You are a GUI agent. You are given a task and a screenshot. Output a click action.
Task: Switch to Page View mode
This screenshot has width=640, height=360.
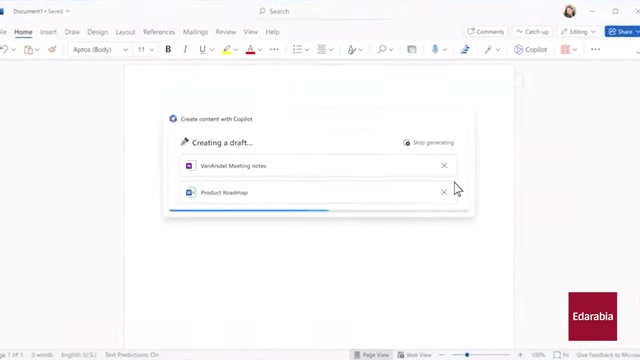[x=371, y=355]
